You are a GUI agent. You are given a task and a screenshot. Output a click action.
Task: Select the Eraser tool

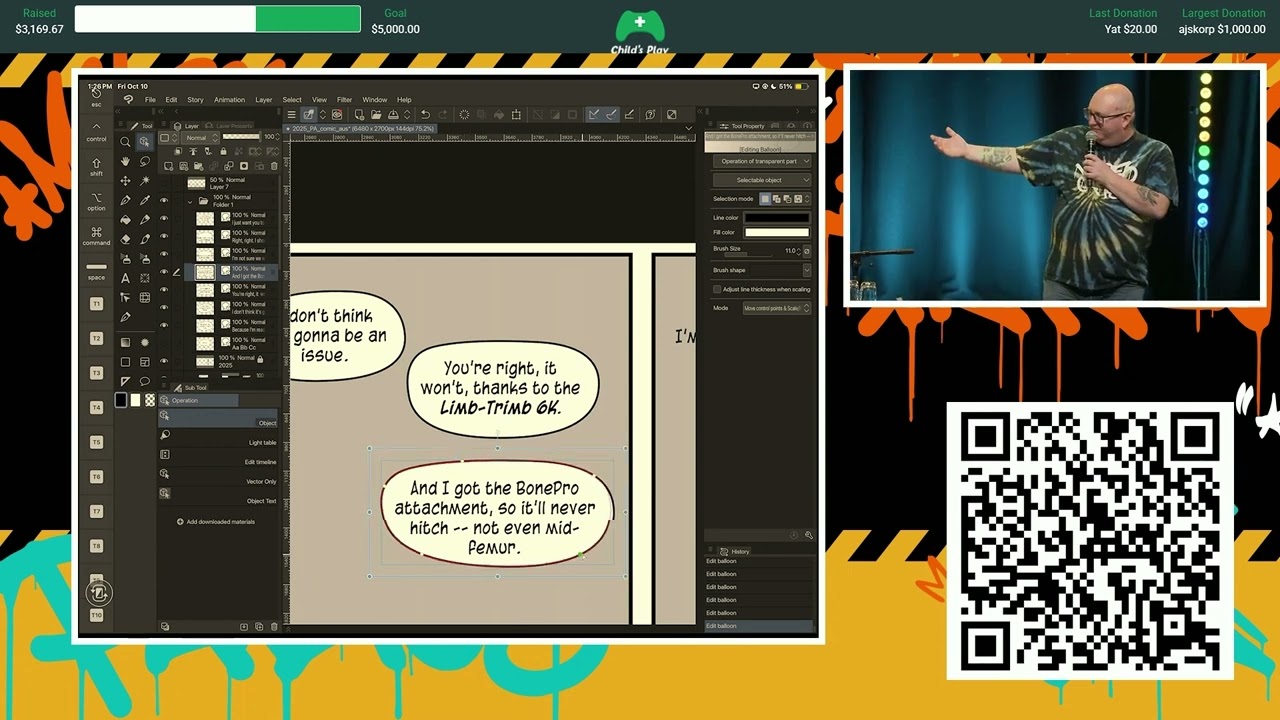[125, 239]
